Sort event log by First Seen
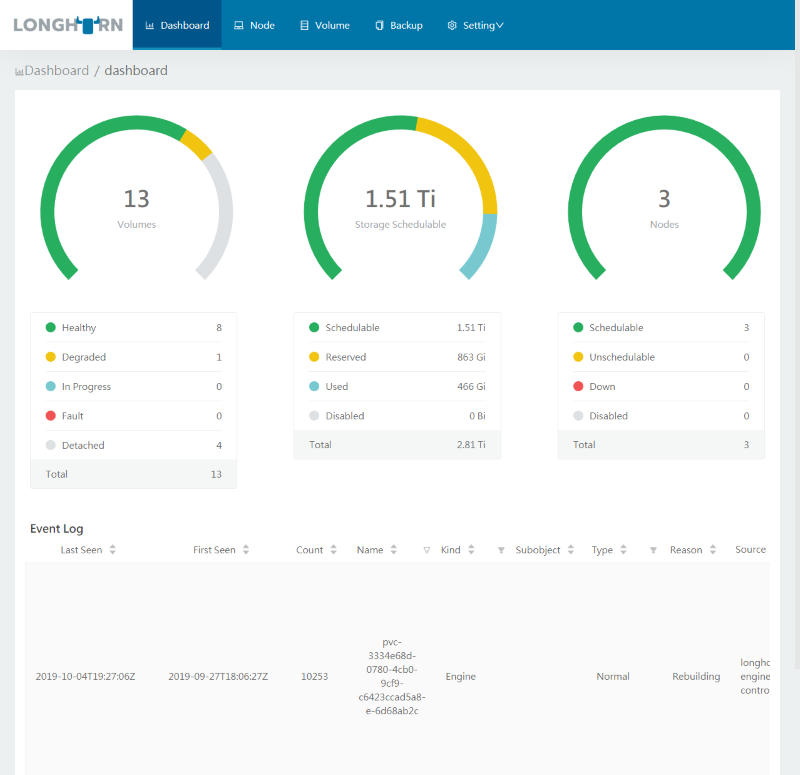 (x=246, y=549)
